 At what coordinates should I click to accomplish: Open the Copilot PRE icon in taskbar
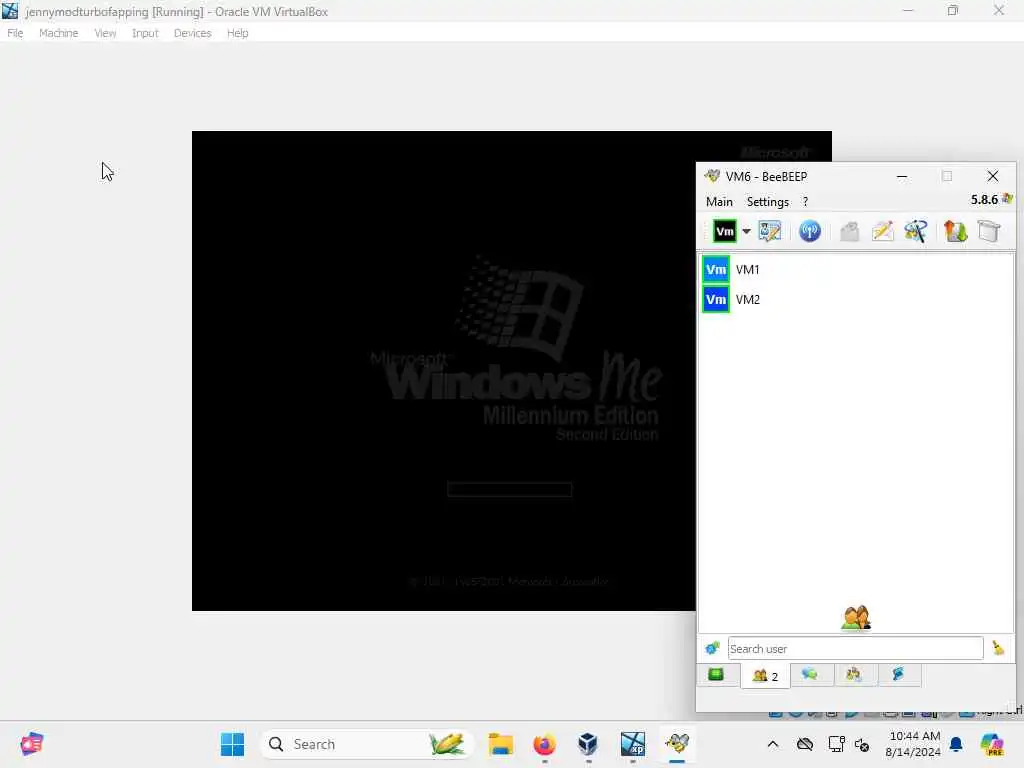pos(991,744)
